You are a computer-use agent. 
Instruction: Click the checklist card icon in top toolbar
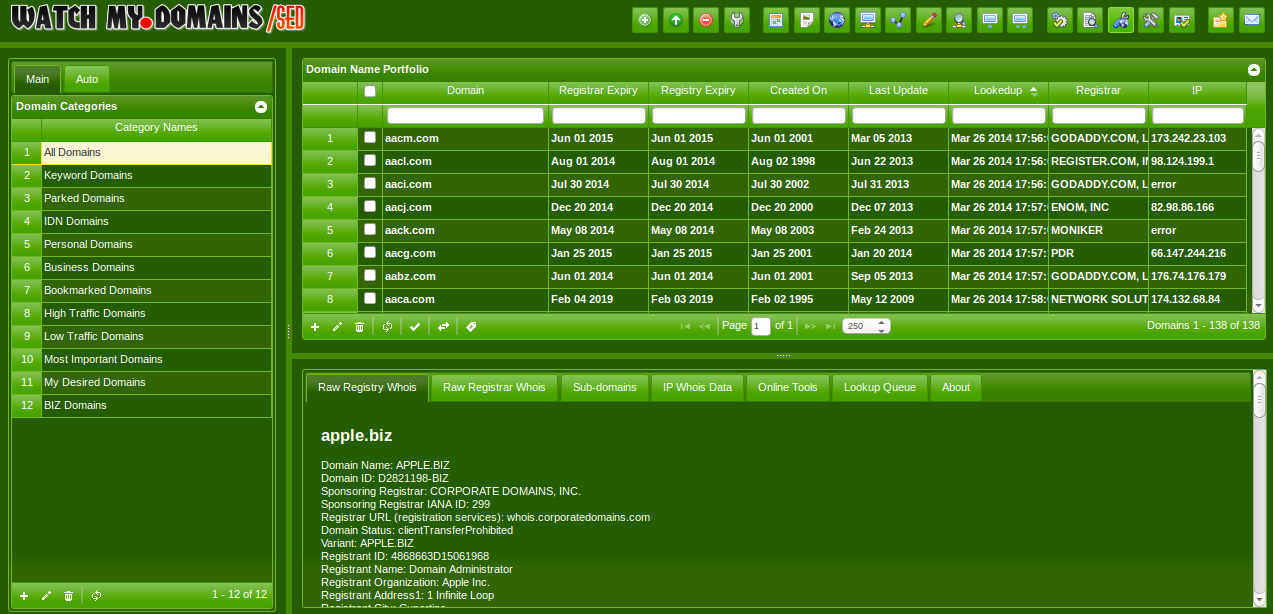pyautogui.click(x=1182, y=20)
